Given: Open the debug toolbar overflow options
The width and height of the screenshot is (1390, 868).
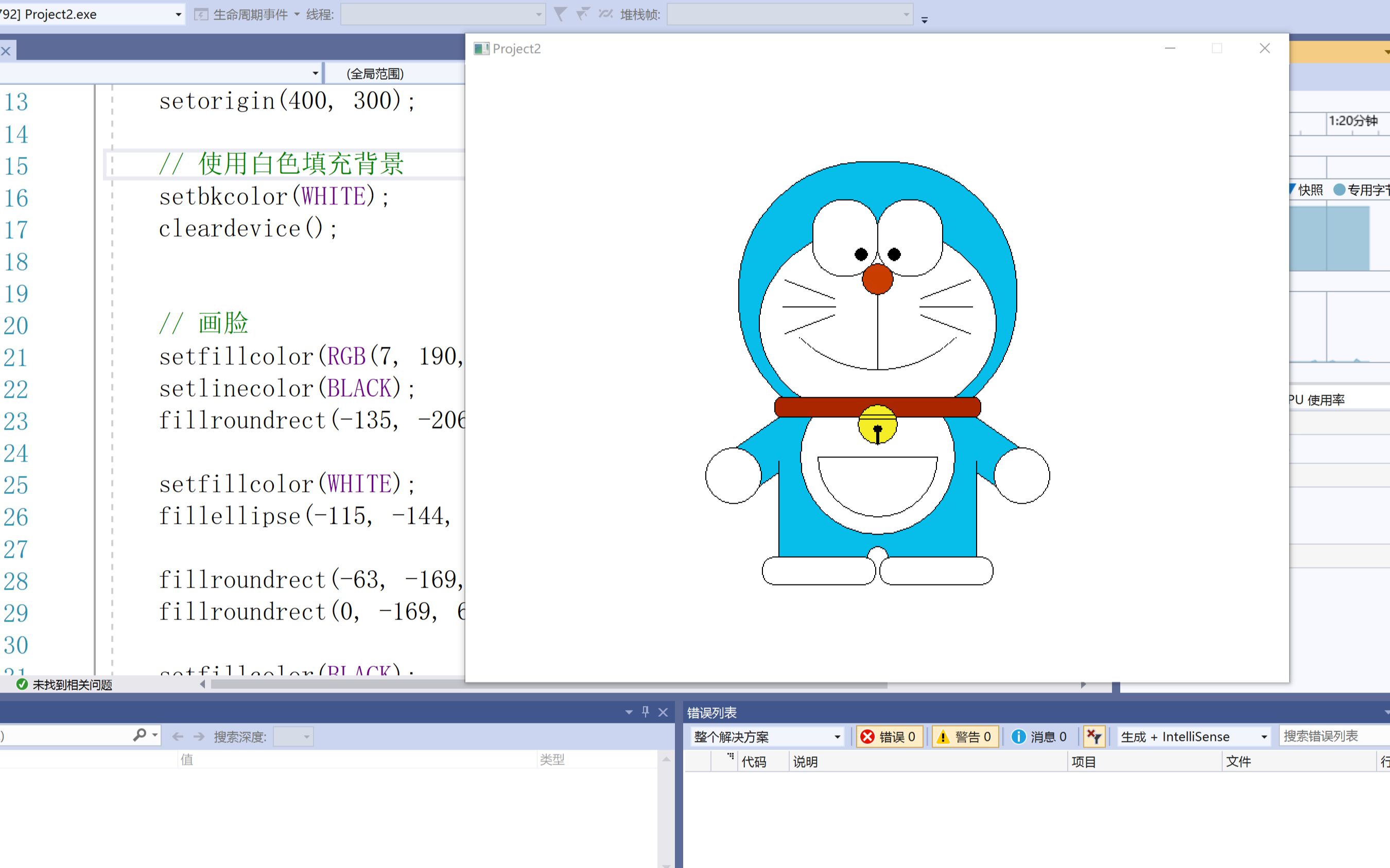Looking at the screenshot, I should point(925,20).
